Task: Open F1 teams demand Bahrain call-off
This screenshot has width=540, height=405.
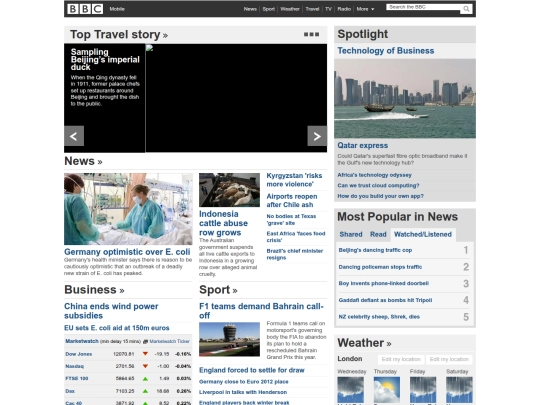Action: [261, 311]
